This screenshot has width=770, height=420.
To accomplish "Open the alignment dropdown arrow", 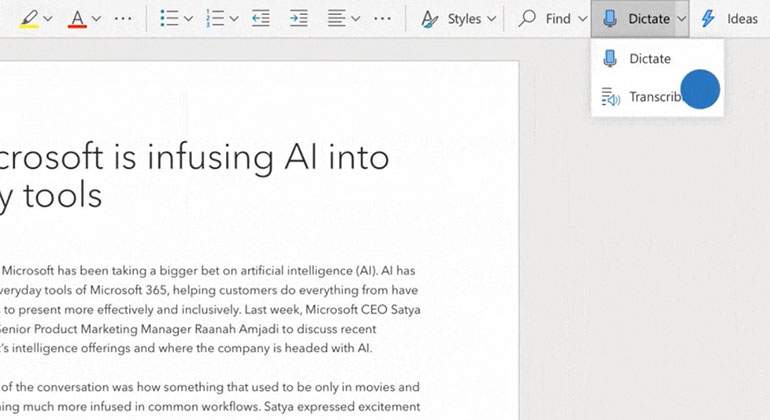I will [x=356, y=19].
